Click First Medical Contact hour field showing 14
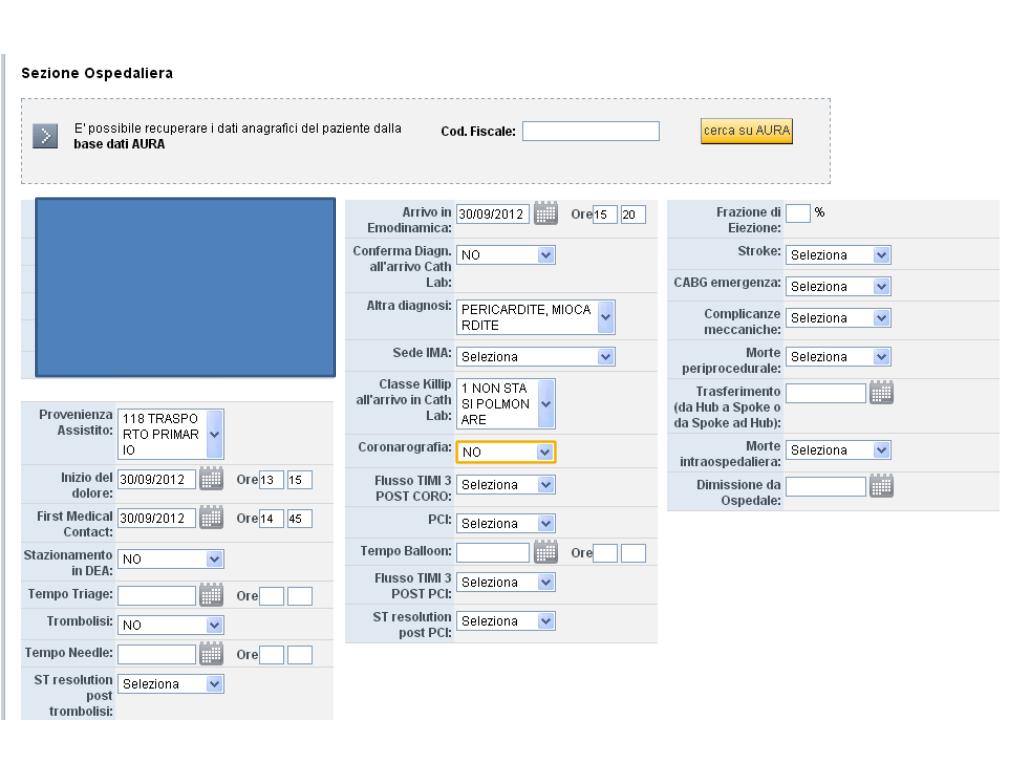Image resolution: width=1024 pixels, height=768 pixels. point(271,519)
